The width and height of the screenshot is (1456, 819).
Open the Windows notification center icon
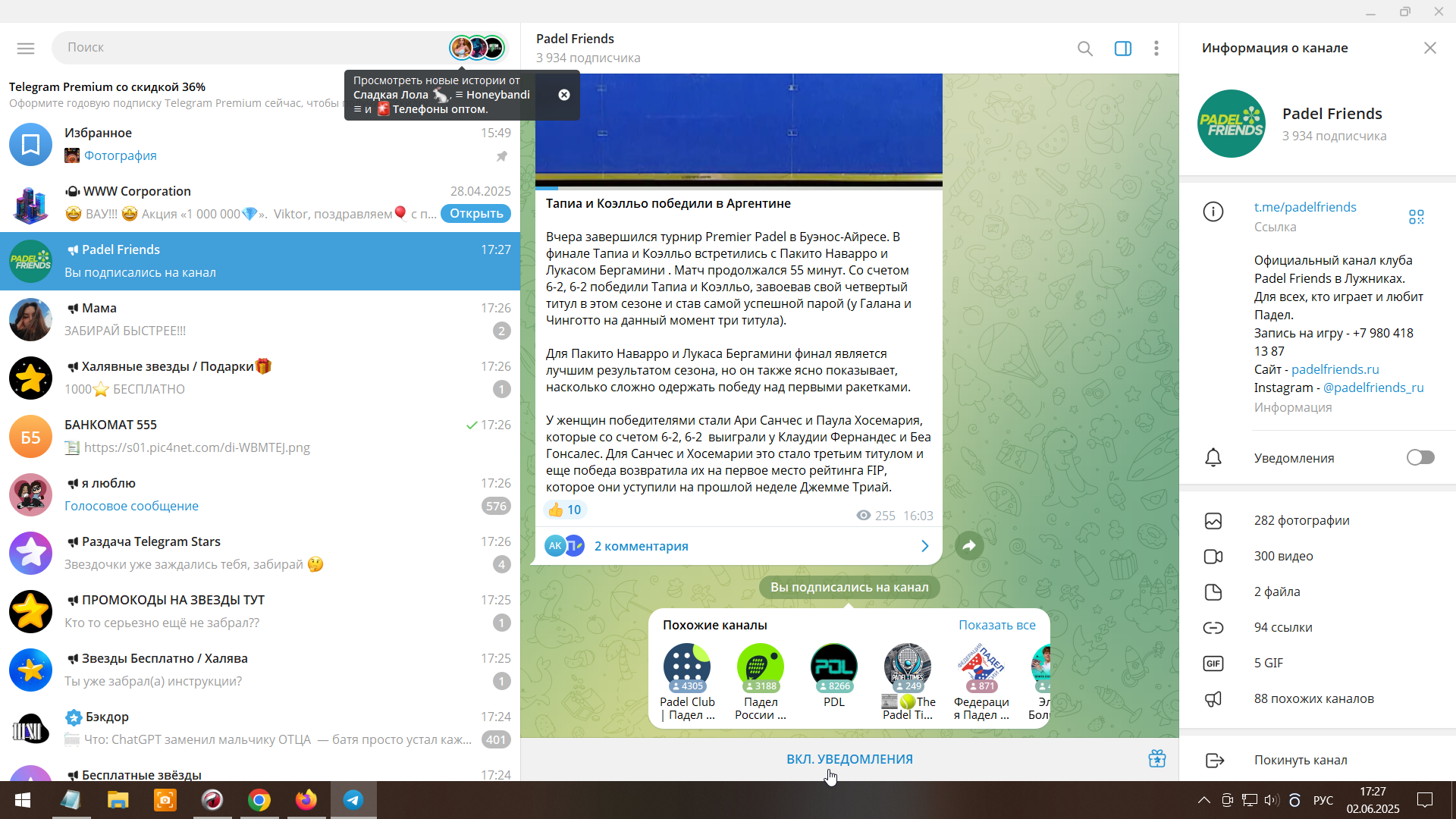tap(1425, 800)
